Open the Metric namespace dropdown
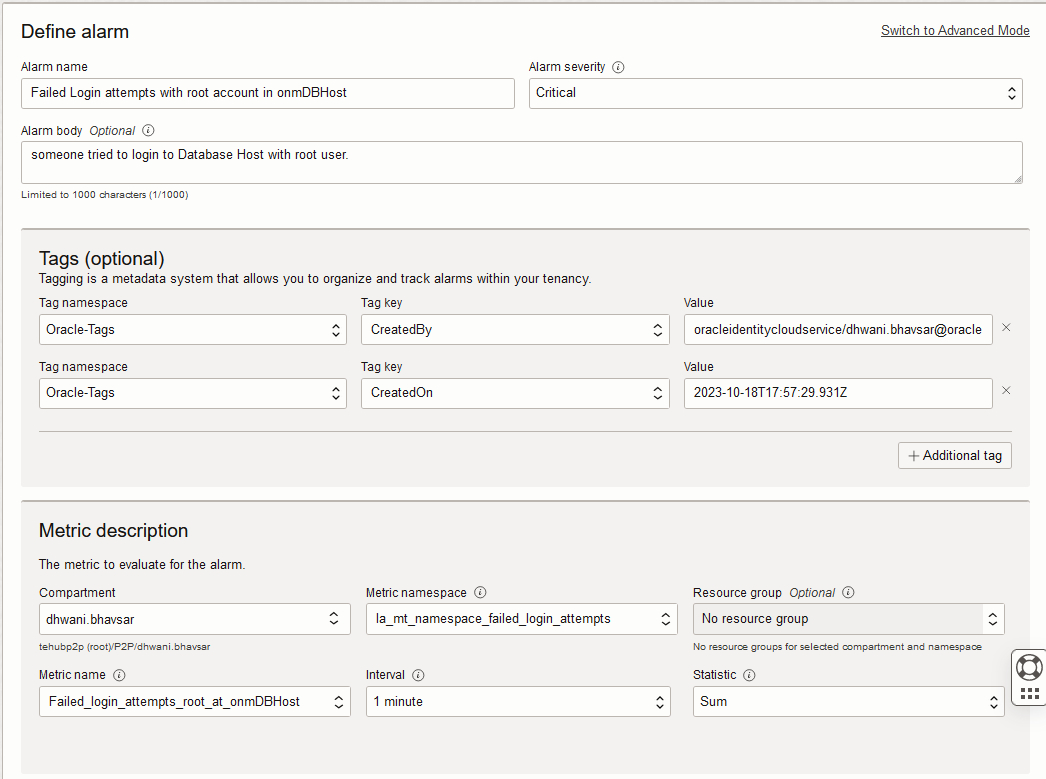 point(521,619)
